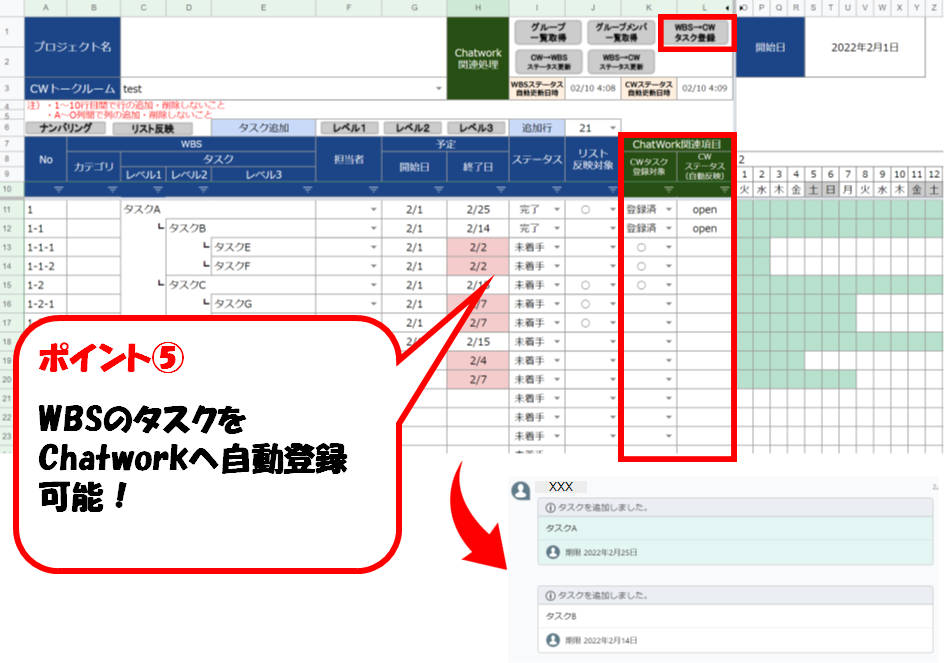944x663 pixels.
Task: Click グループメンバー一覧取得 button
Action: tap(621, 32)
